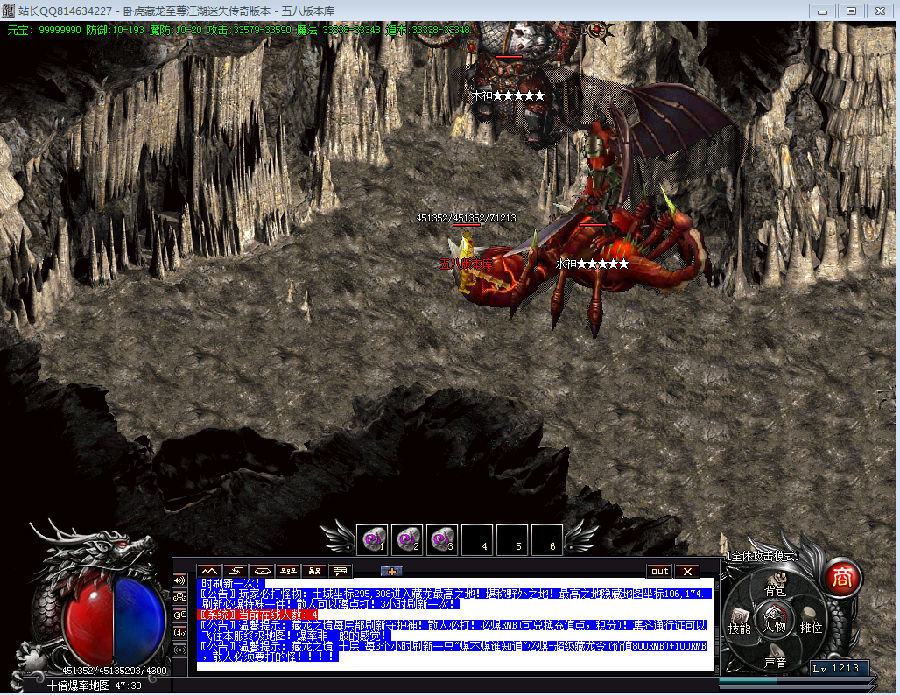Minimize the game window
The width and height of the screenshot is (900, 695).
click(822, 11)
